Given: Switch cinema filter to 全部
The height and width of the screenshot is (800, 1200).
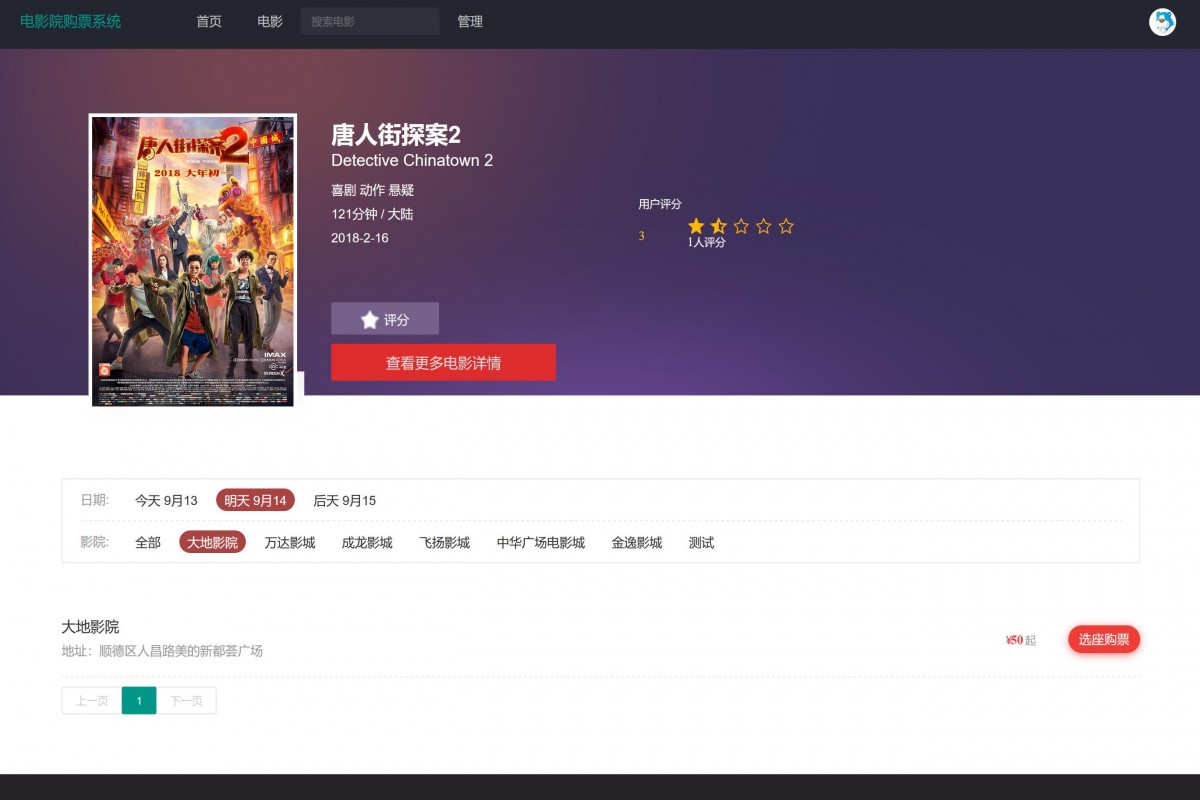Looking at the screenshot, I should (x=148, y=542).
